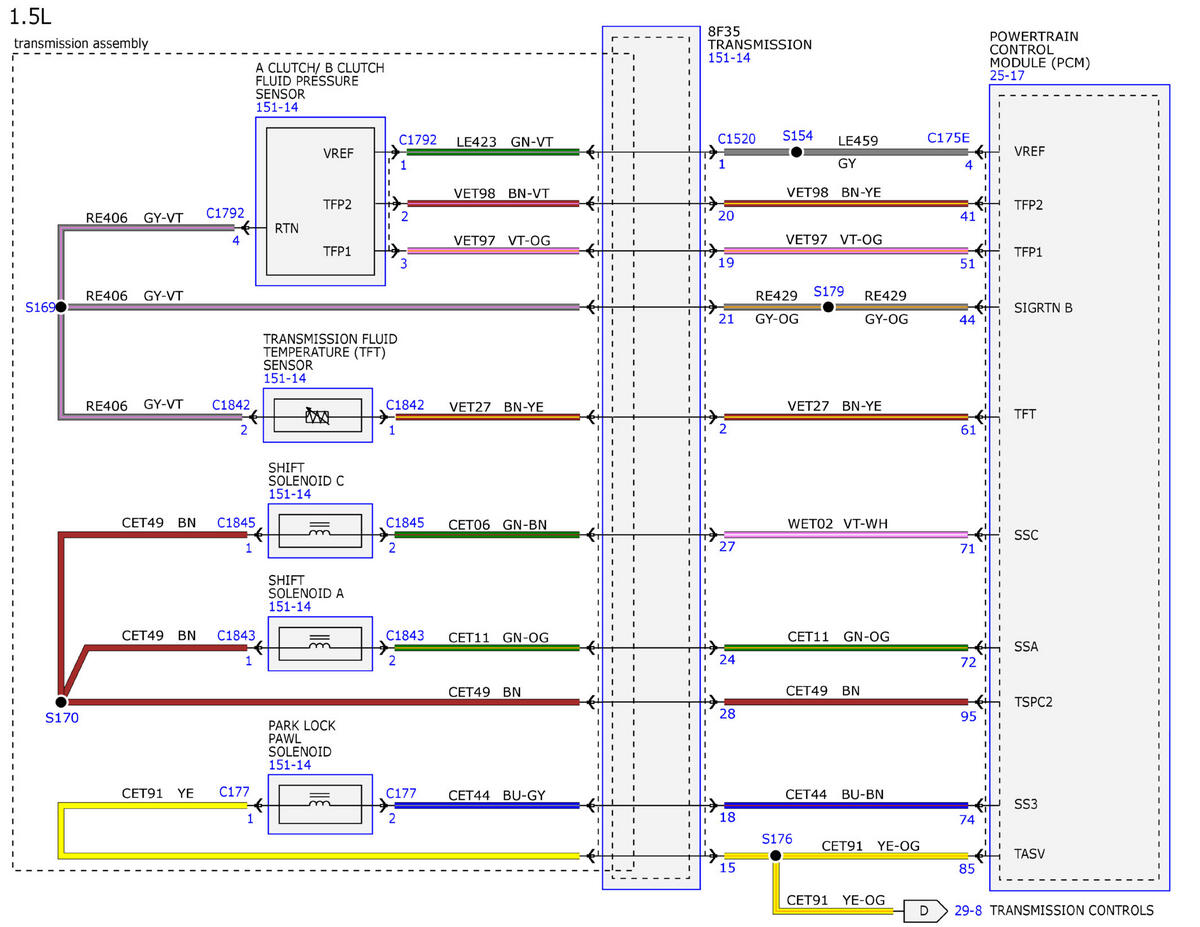Image resolution: width=1200 pixels, height=927 pixels.
Task: Click the SS3 pin label on PCM
Action: tap(1025, 803)
